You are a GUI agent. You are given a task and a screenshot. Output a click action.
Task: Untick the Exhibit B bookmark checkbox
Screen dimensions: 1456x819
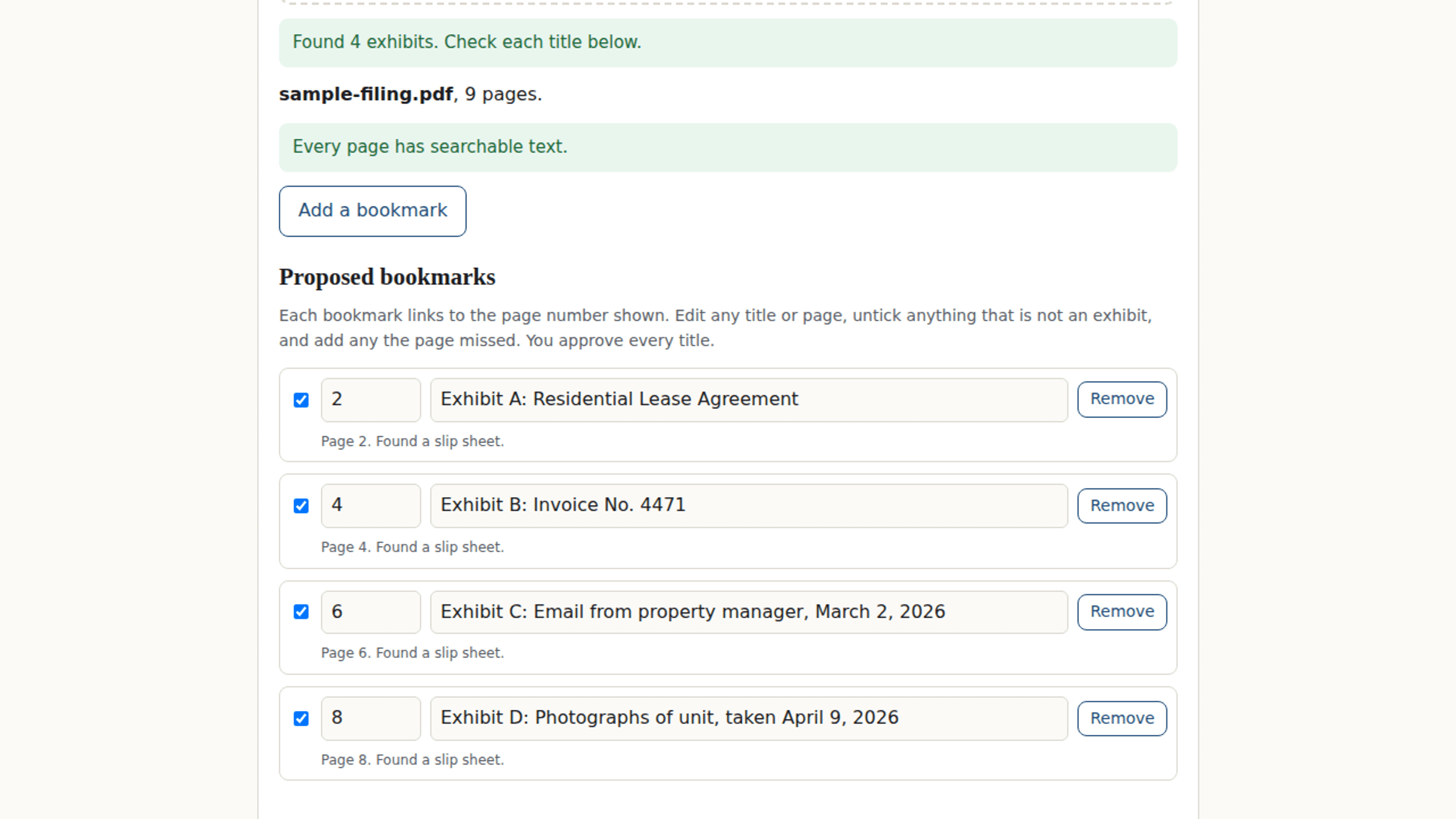[x=301, y=506]
